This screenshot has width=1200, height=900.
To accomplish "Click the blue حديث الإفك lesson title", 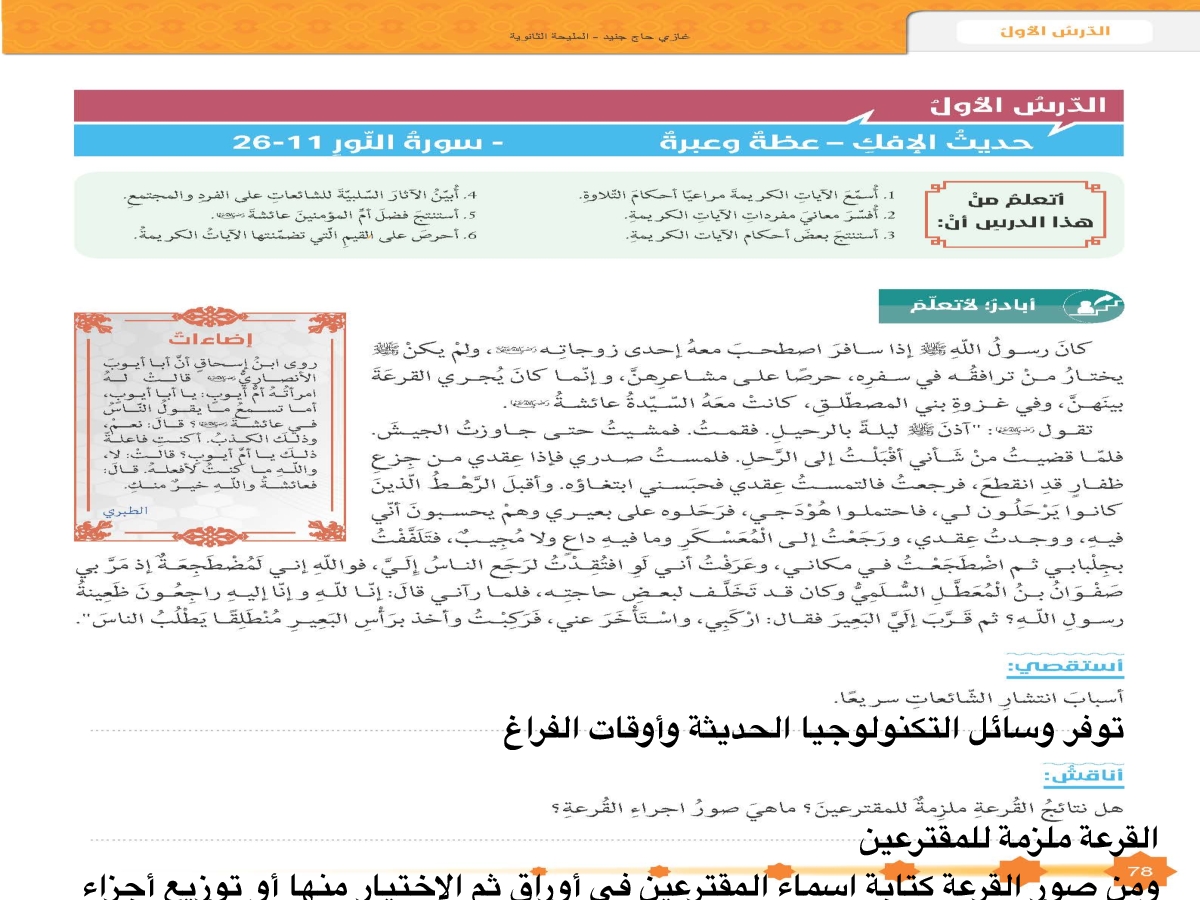I will [832, 141].
